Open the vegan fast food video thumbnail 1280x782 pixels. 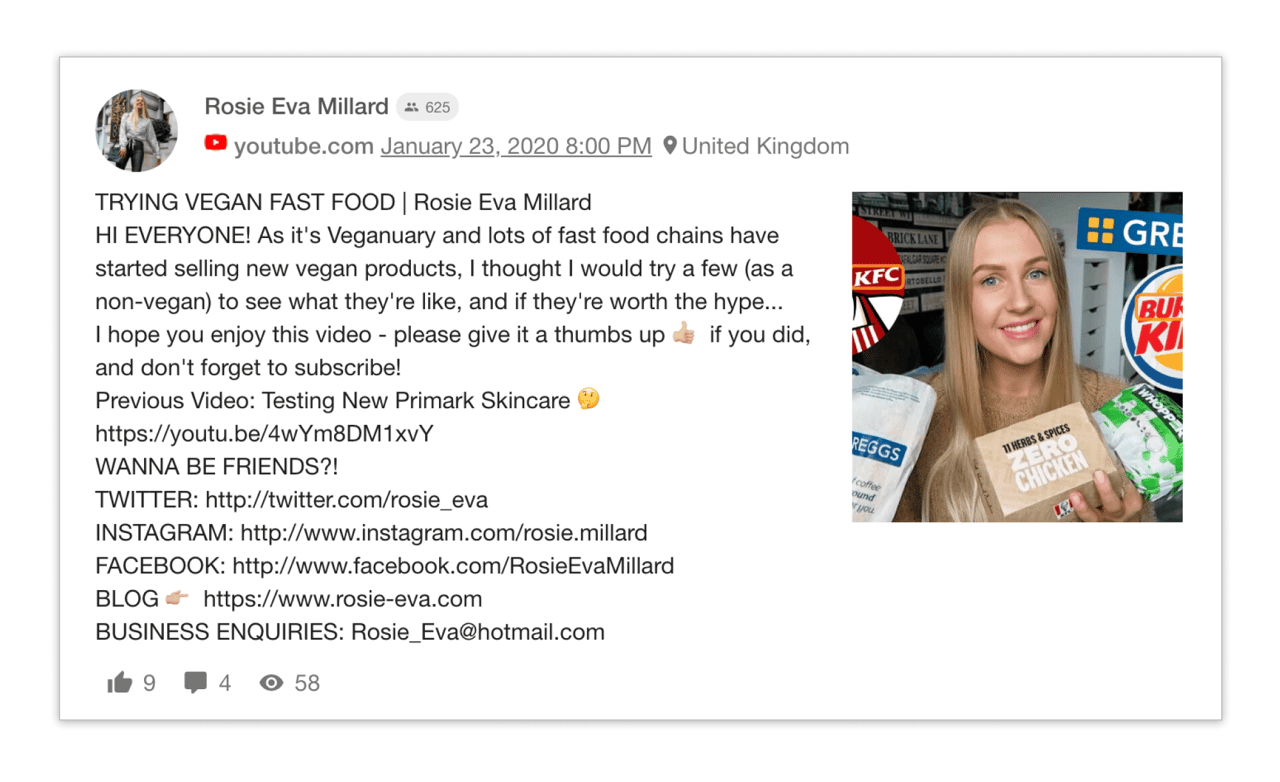[x=1016, y=357]
